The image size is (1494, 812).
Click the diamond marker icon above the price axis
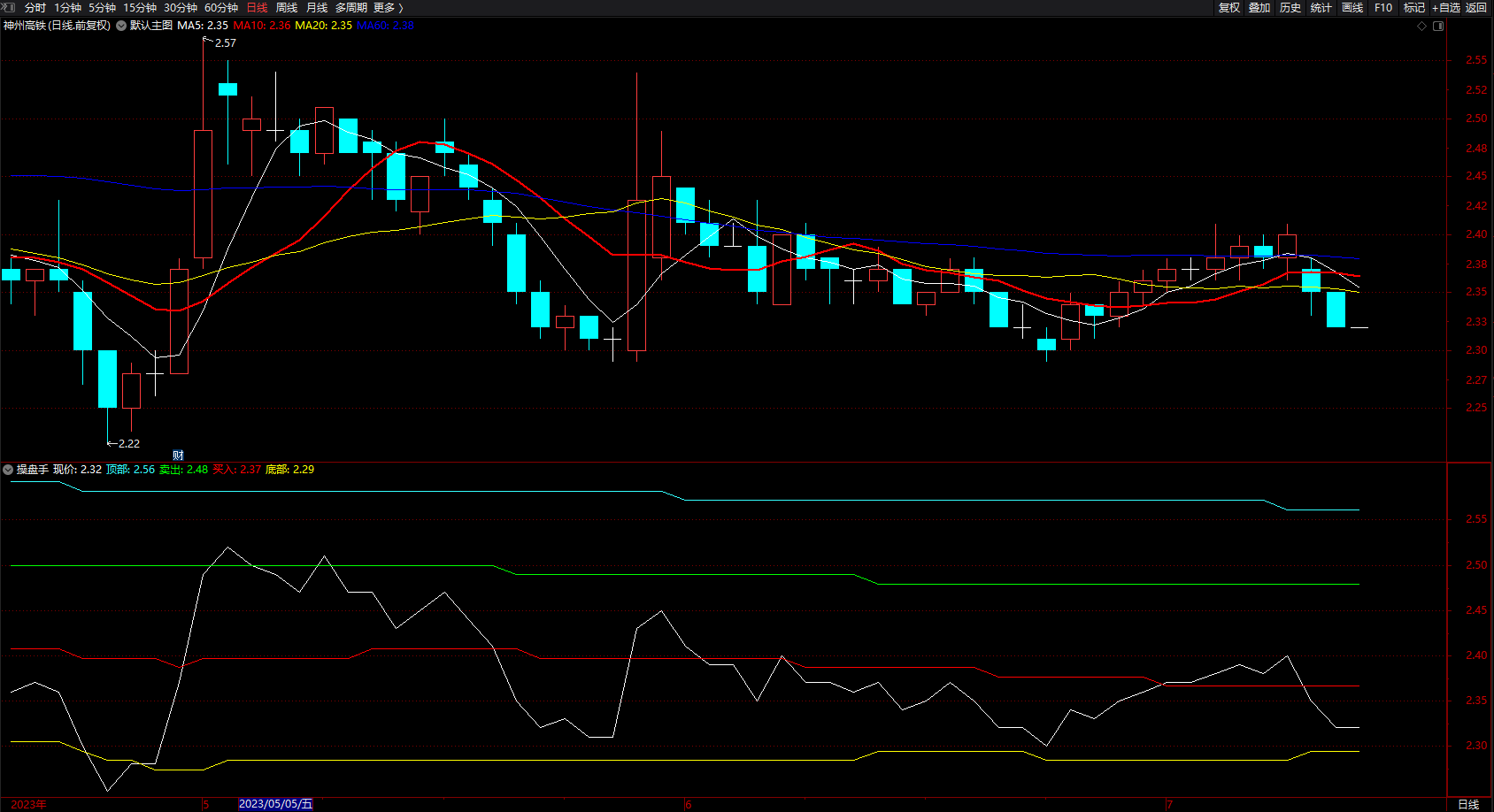click(1422, 26)
